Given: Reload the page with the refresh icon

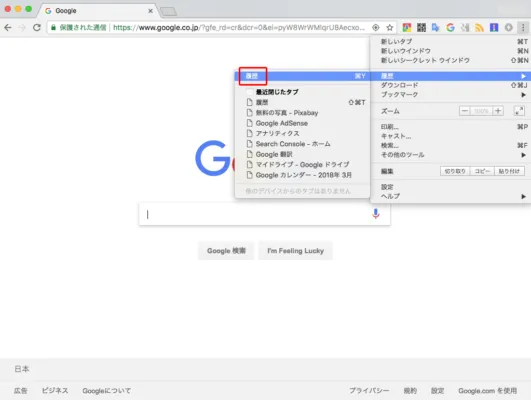Looking at the screenshot, I should pos(37,27).
